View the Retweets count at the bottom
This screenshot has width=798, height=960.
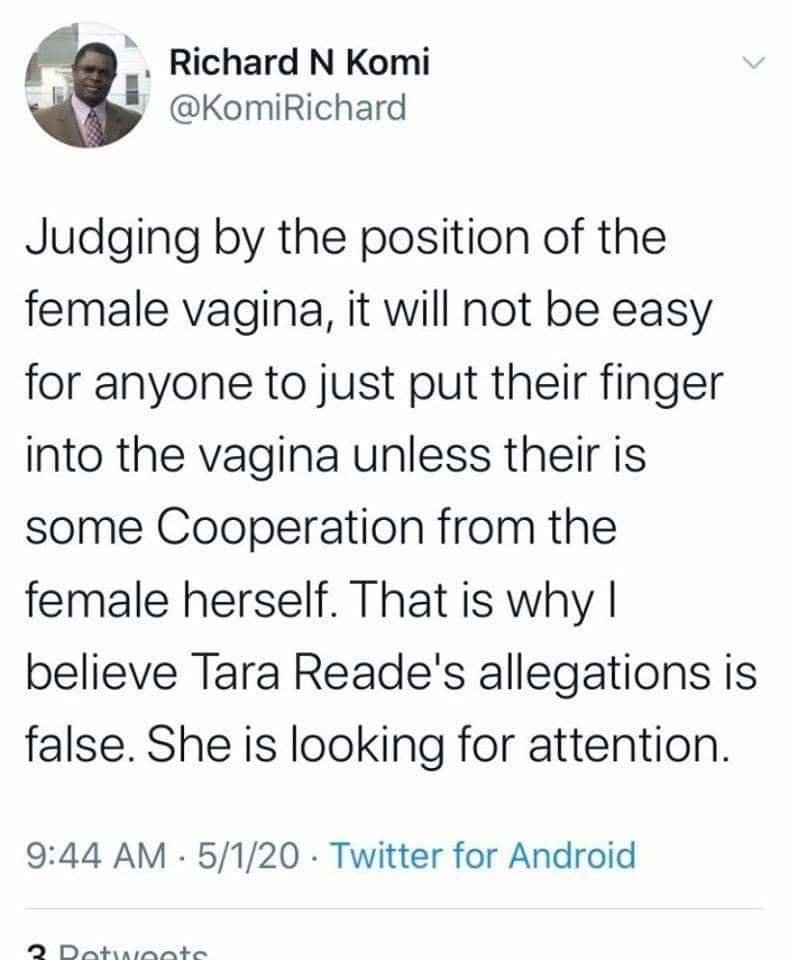point(118,952)
